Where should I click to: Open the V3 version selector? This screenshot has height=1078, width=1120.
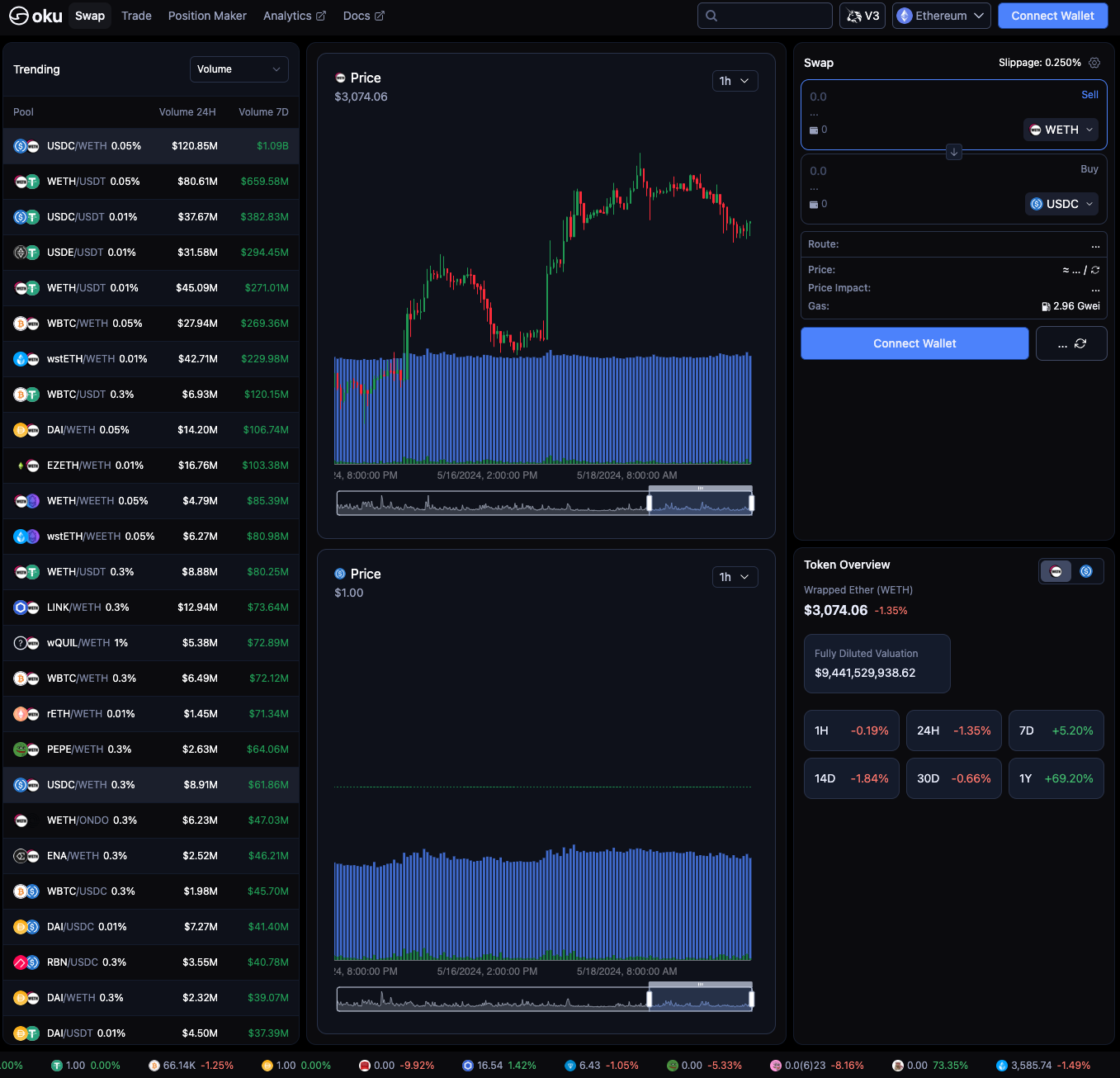(862, 16)
